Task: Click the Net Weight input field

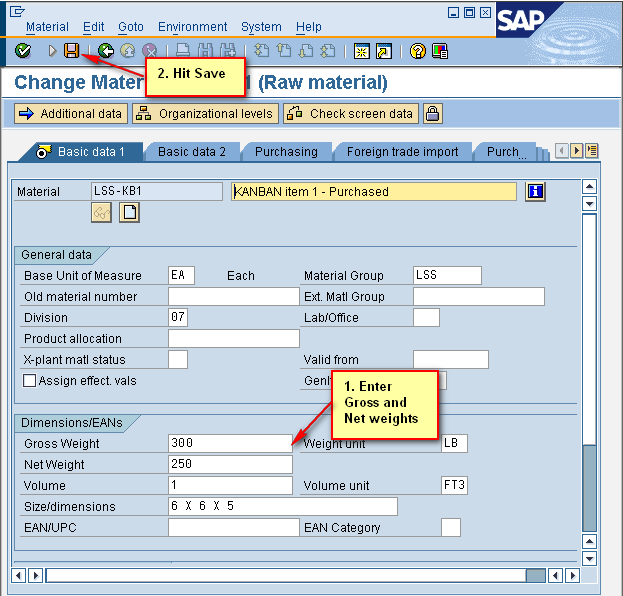Action: coord(230,464)
